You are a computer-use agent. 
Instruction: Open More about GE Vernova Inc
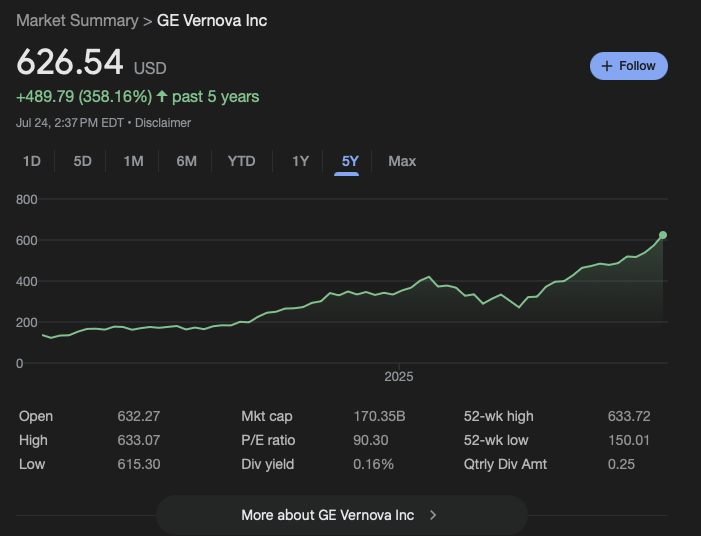[x=342, y=515]
